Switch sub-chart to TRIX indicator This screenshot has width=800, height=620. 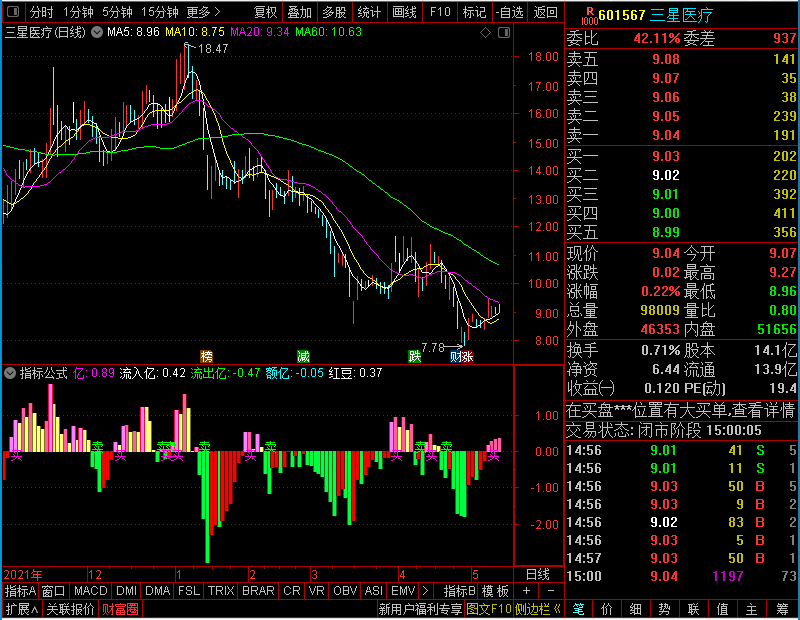221,591
